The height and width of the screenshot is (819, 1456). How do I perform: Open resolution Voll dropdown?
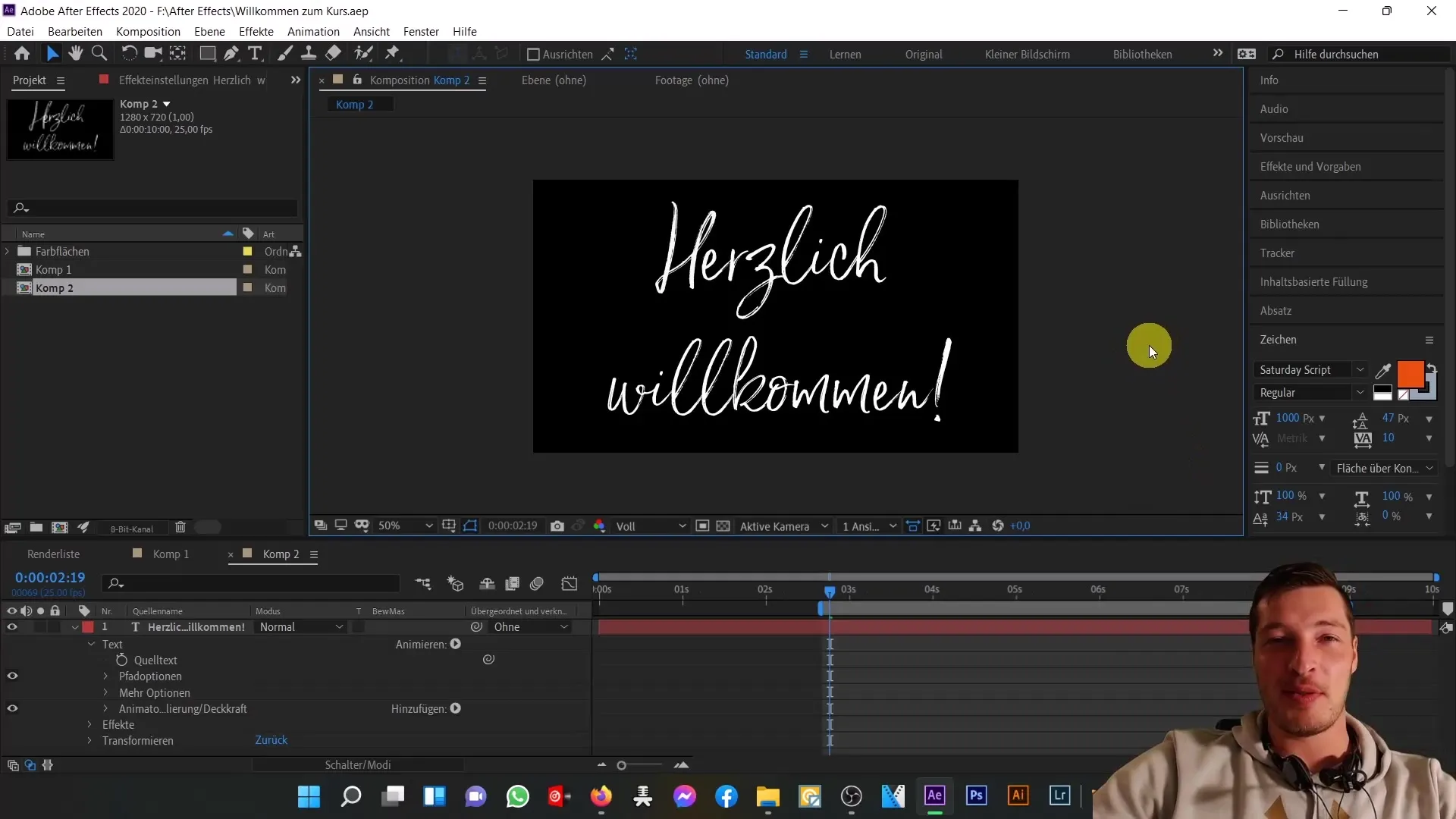pos(651,526)
